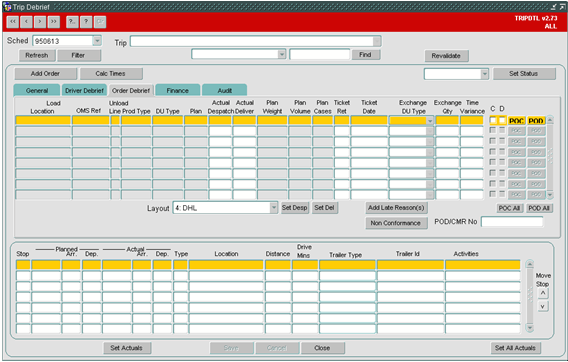Viewport: 568px width, 362px height.
Task: Open the search-field dropdown left of Find
Action: [x=282, y=54]
